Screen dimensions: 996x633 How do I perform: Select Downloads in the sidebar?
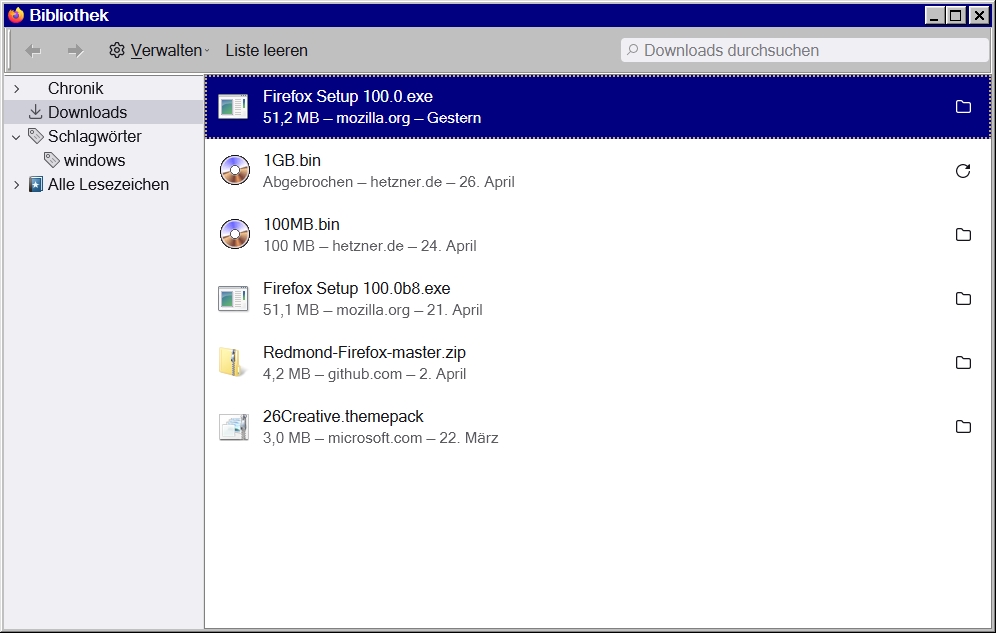[x=88, y=112]
